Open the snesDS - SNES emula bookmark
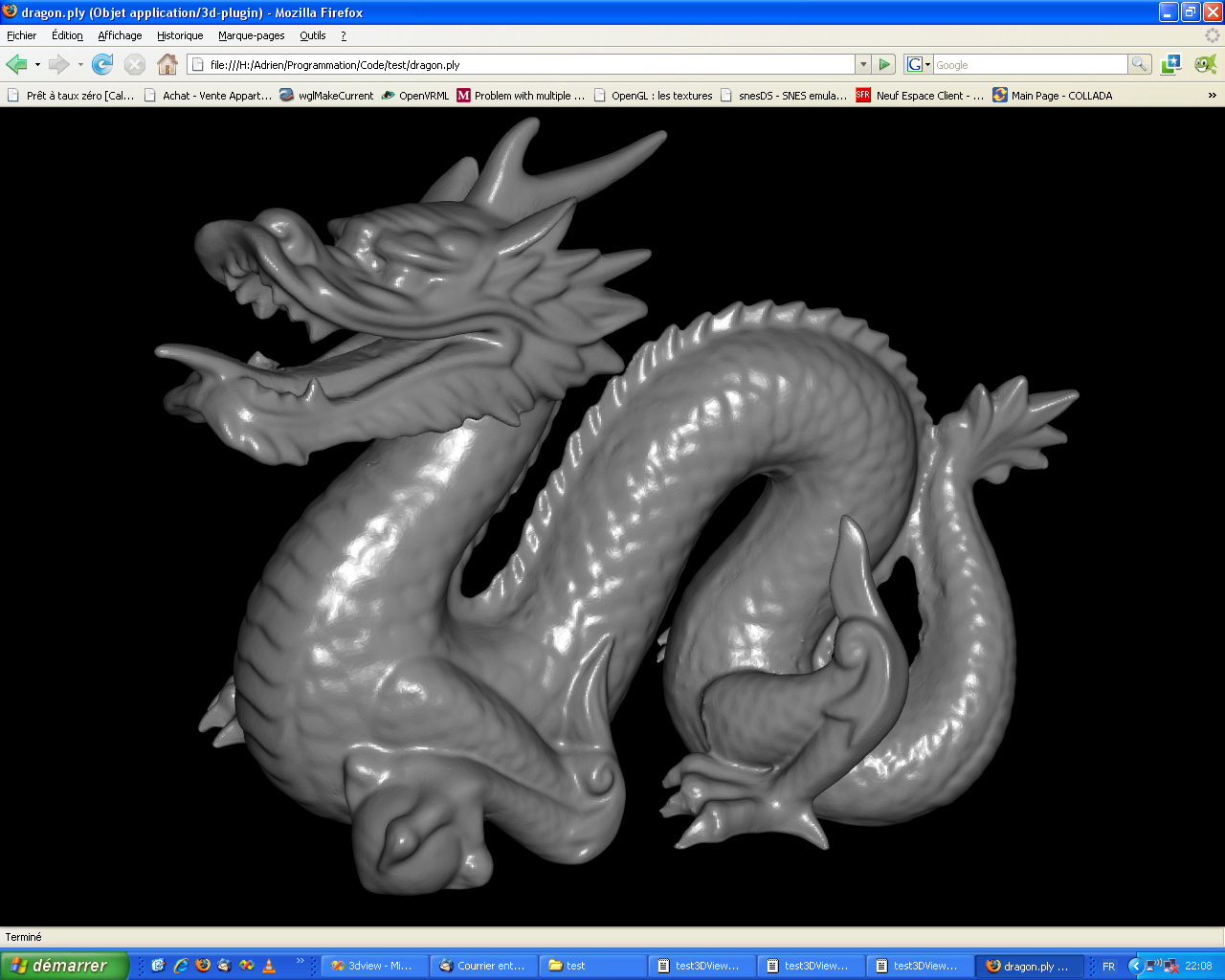Image resolution: width=1225 pixels, height=980 pixels. [784, 96]
